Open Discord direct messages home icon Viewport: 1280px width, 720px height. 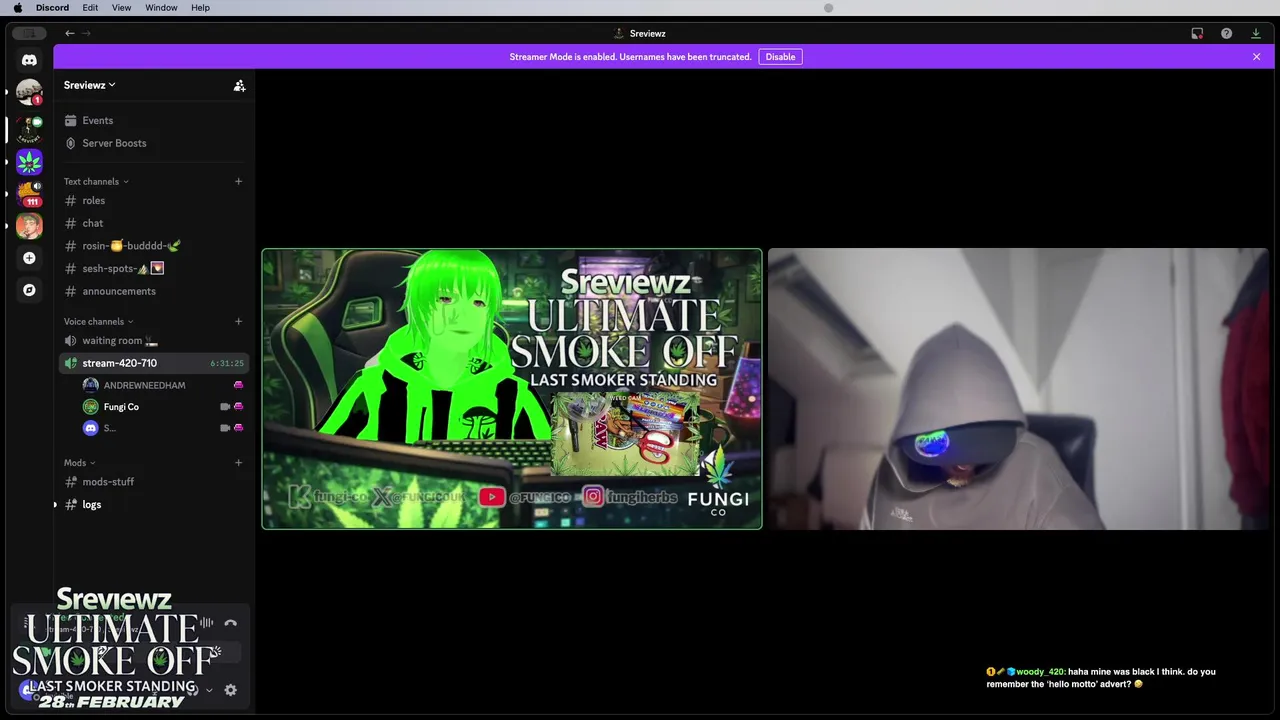29,60
